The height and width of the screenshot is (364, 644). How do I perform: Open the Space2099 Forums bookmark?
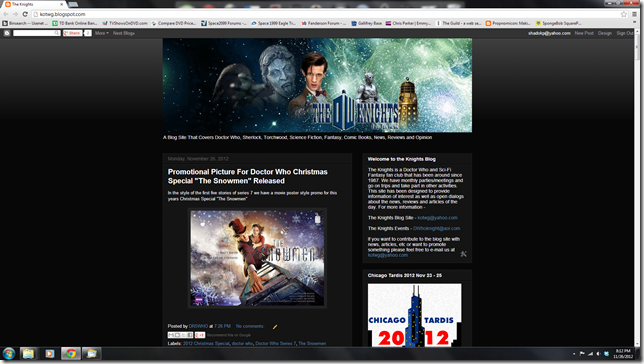tap(224, 23)
